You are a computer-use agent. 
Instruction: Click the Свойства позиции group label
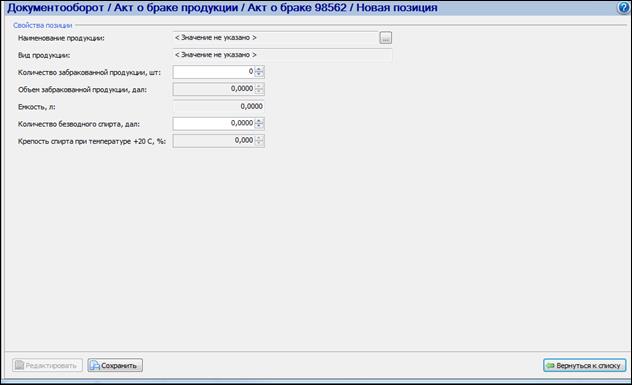click(42, 25)
